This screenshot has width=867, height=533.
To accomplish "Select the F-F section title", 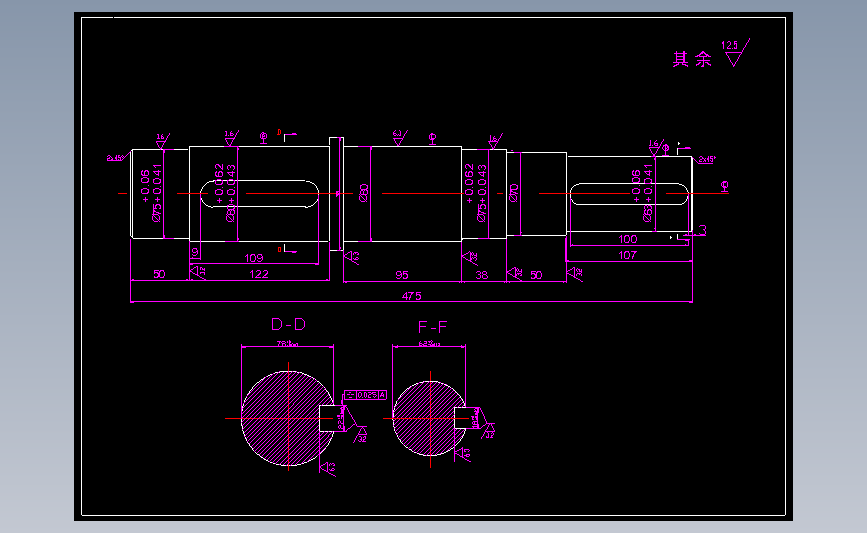I will tap(432, 327).
